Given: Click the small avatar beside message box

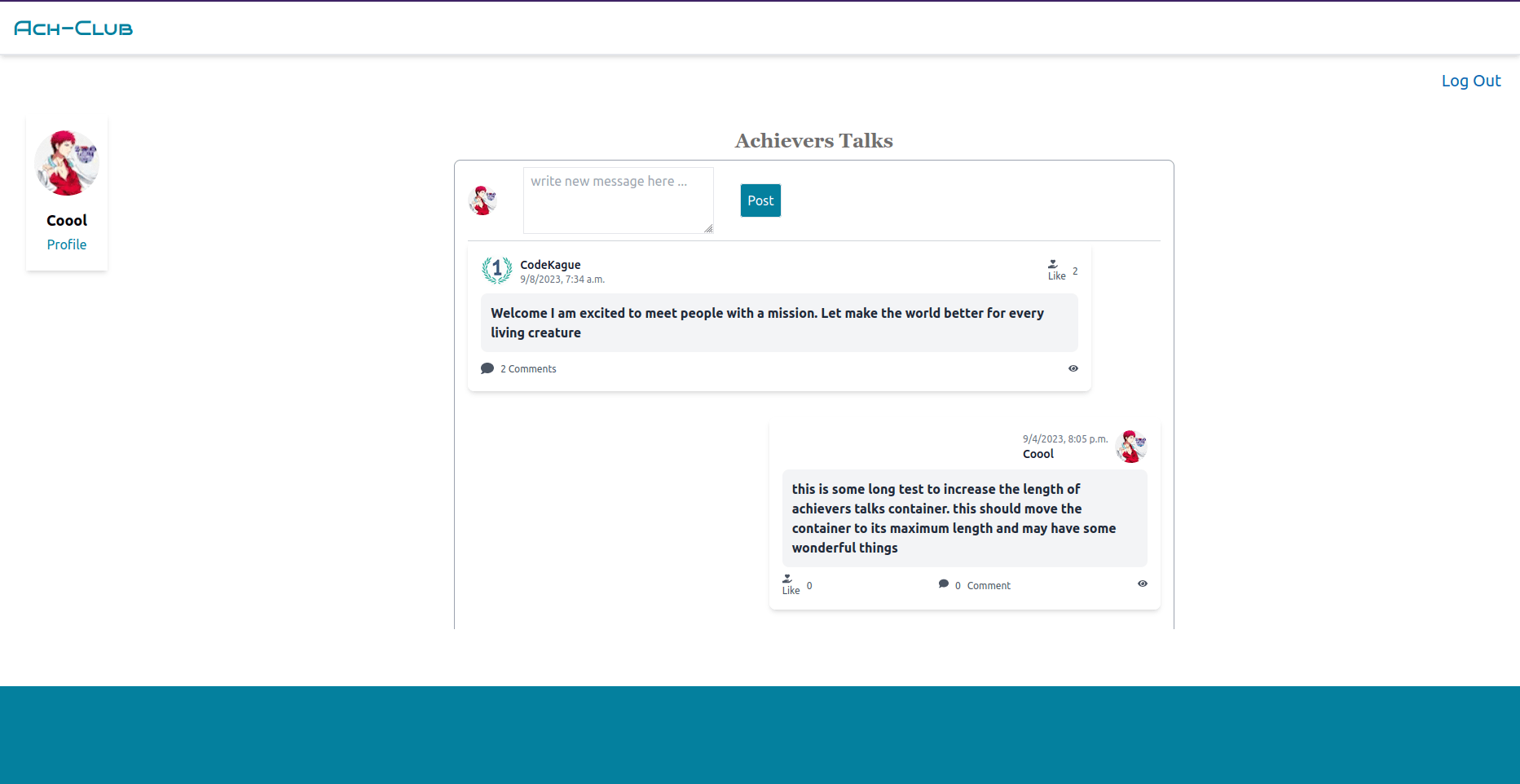Looking at the screenshot, I should click(x=482, y=200).
